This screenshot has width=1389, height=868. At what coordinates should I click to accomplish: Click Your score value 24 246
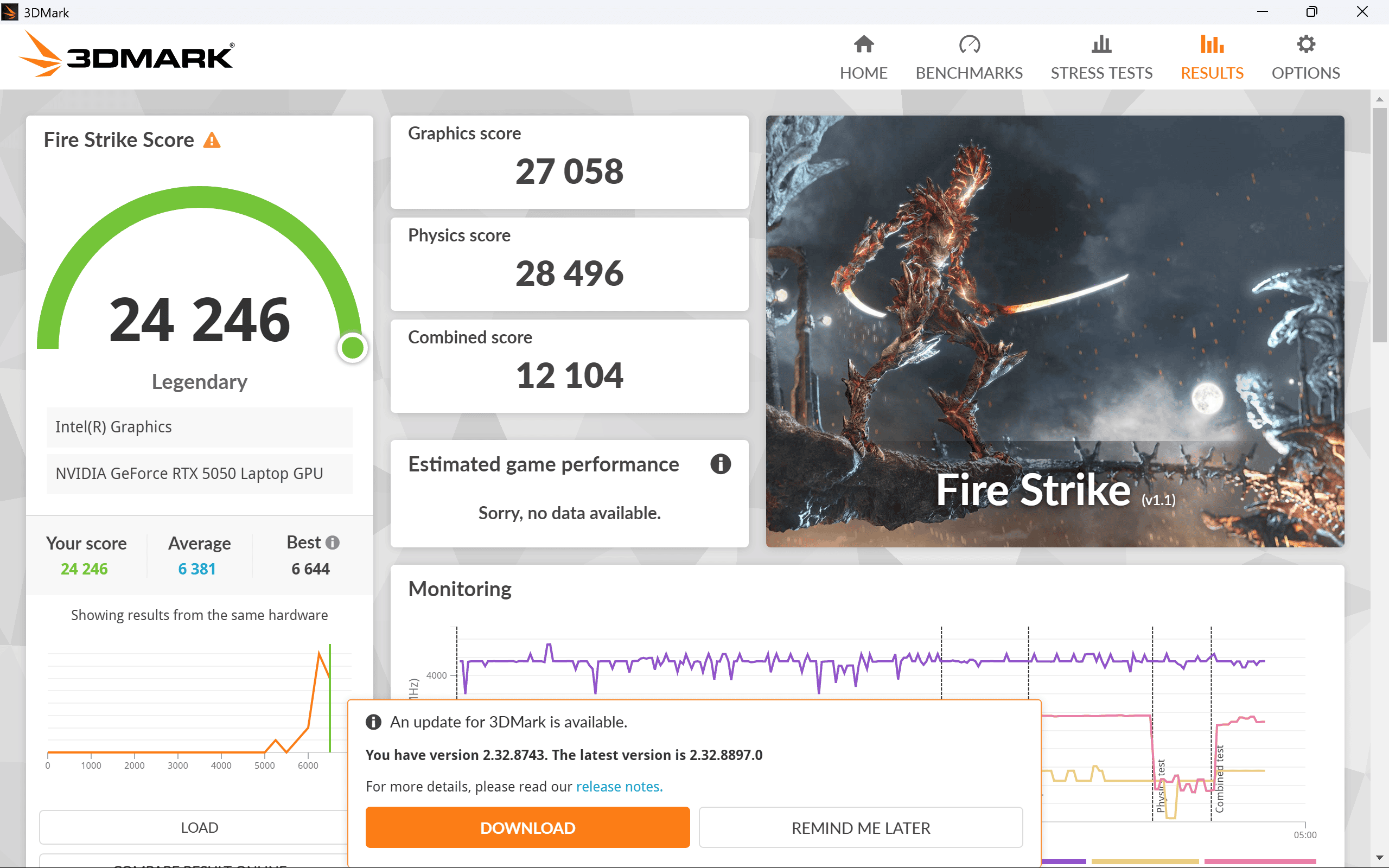(x=85, y=569)
